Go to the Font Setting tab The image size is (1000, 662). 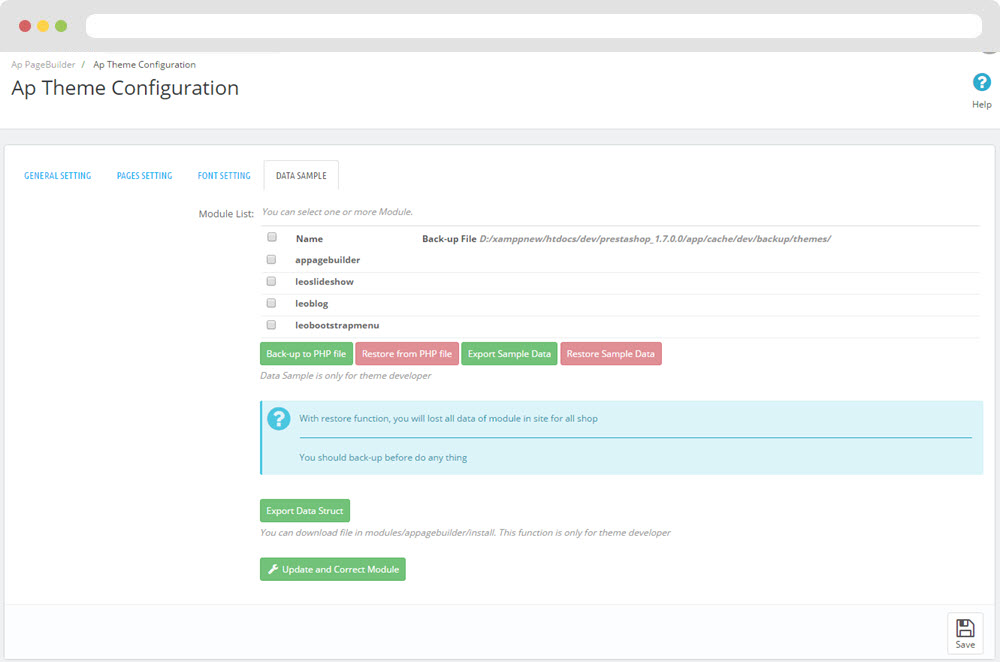click(224, 176)
